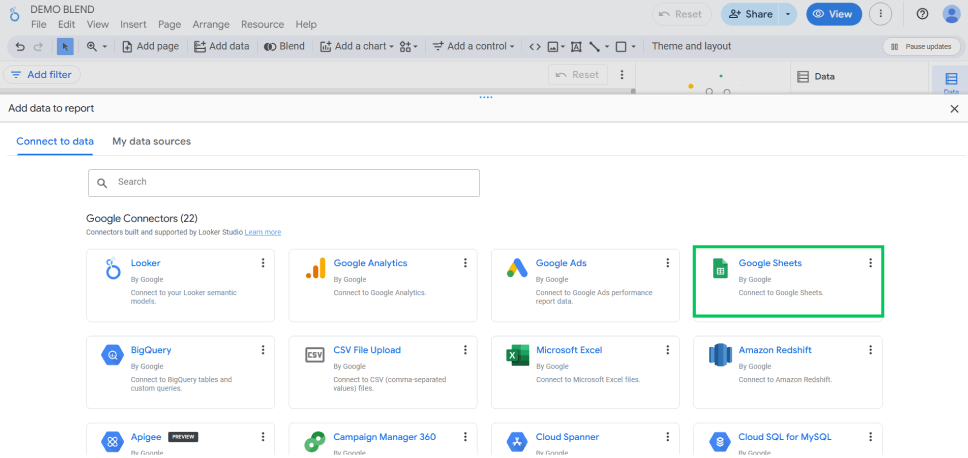The image size is (968, 458).
Task: Open the CSV File Upload connector
Action: tap(366, 351)
